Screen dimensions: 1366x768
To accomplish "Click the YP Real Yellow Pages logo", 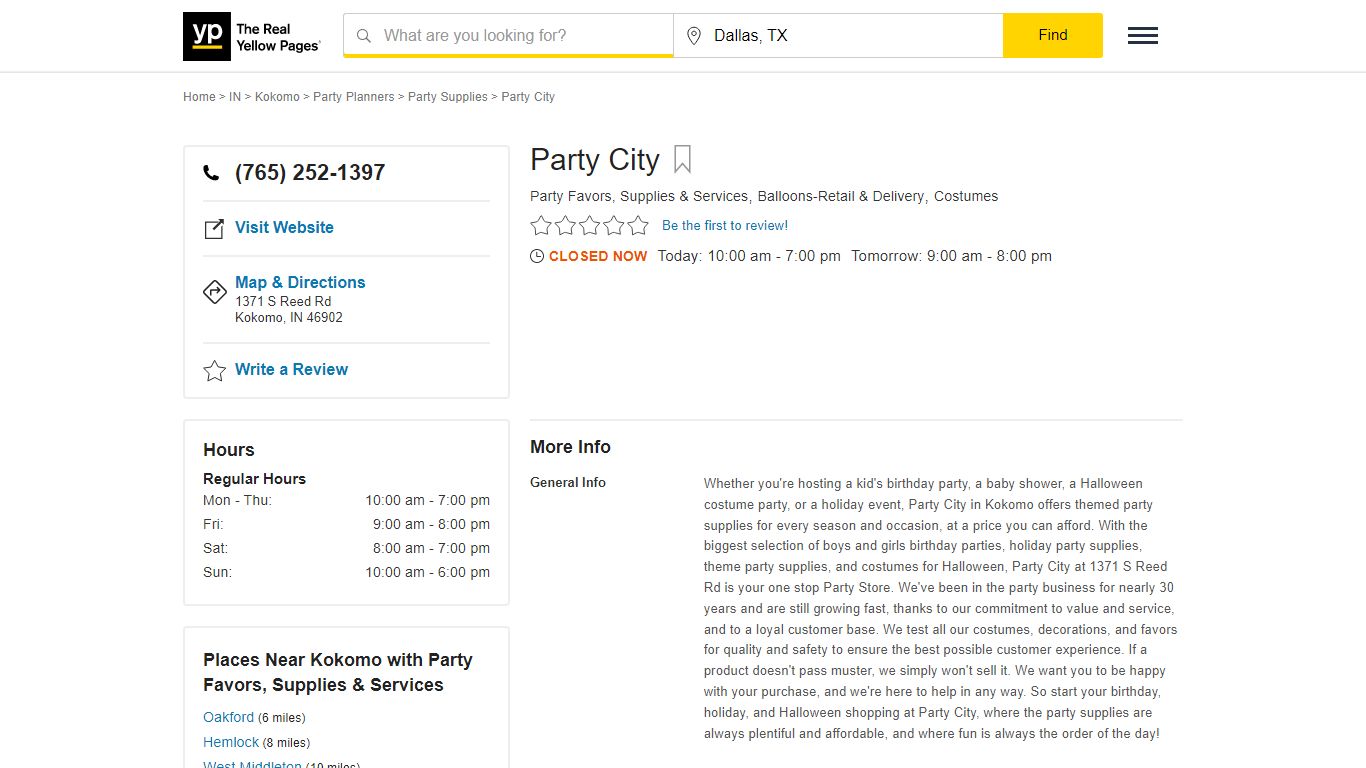I will [x=252, y=36].
